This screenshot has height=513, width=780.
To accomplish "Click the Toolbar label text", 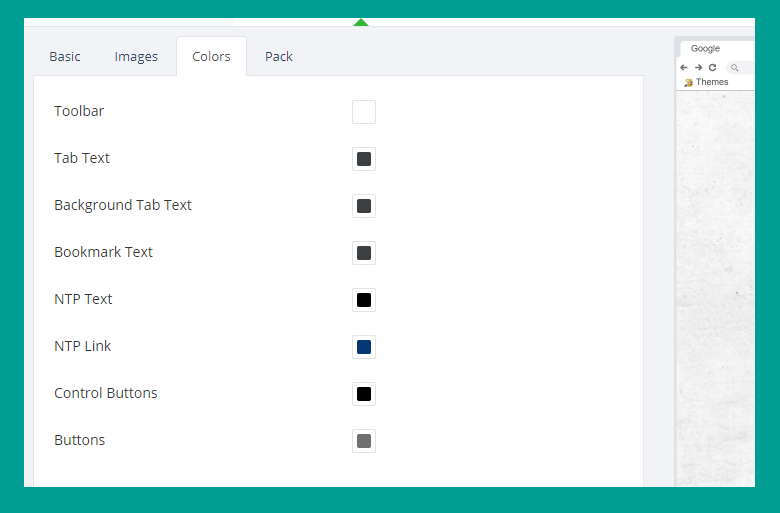I will coord(79,111).
